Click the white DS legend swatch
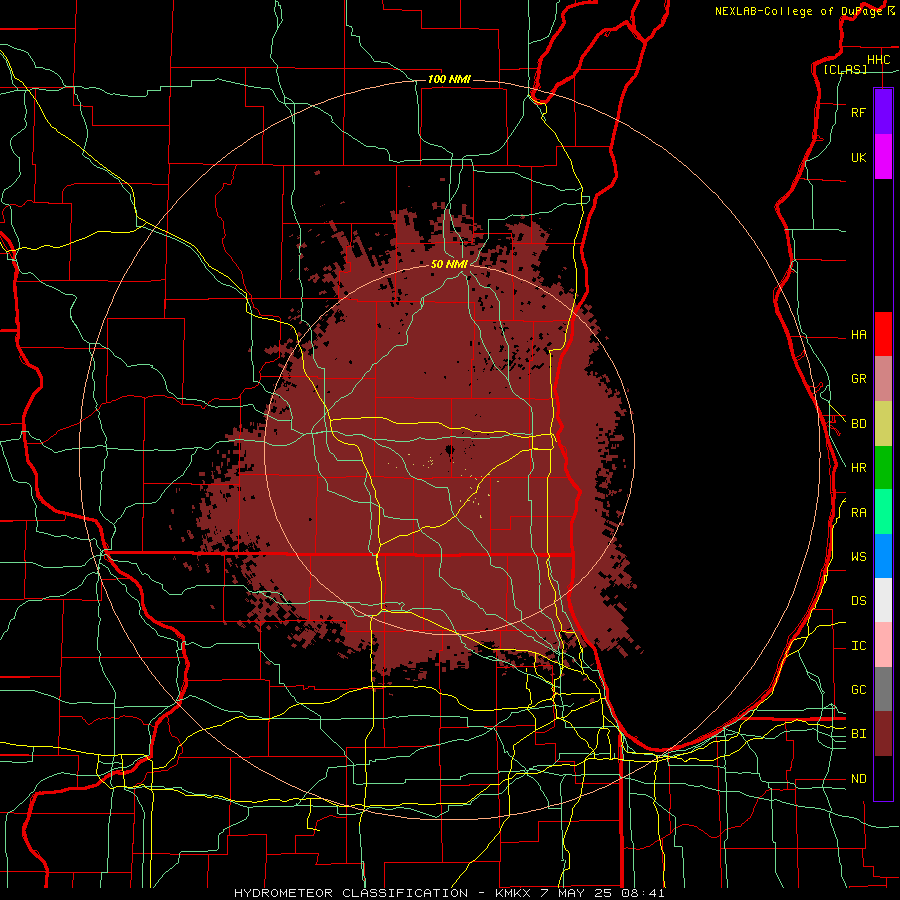This screenshot has width=900, height=900. tap(883, 600)
